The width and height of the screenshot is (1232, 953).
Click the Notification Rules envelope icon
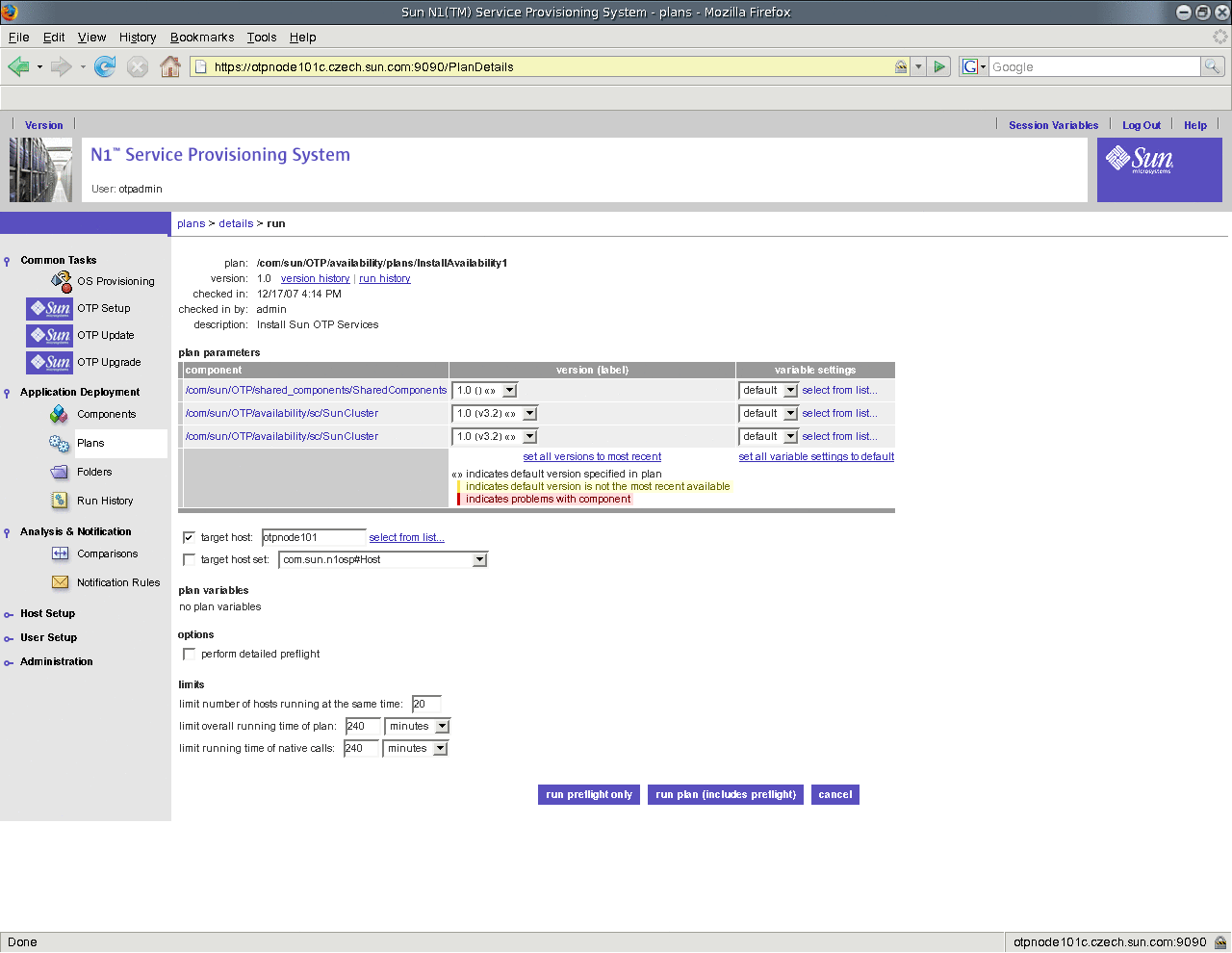tap(60, 582)
